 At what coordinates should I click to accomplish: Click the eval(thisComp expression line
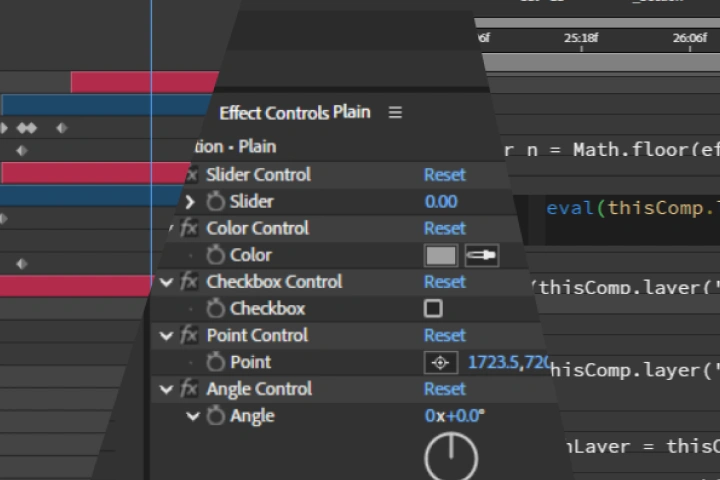(x=633, y=209)
